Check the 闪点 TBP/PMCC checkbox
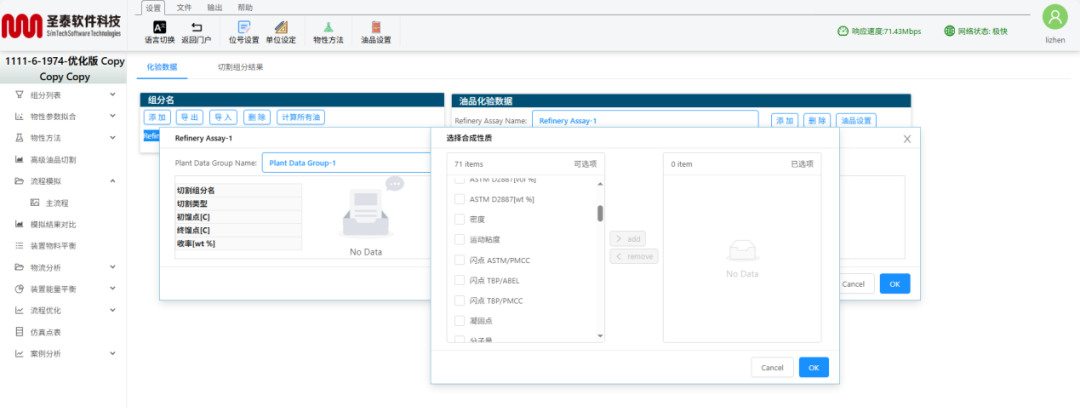Screen dimensions: 1080x408 459,300
